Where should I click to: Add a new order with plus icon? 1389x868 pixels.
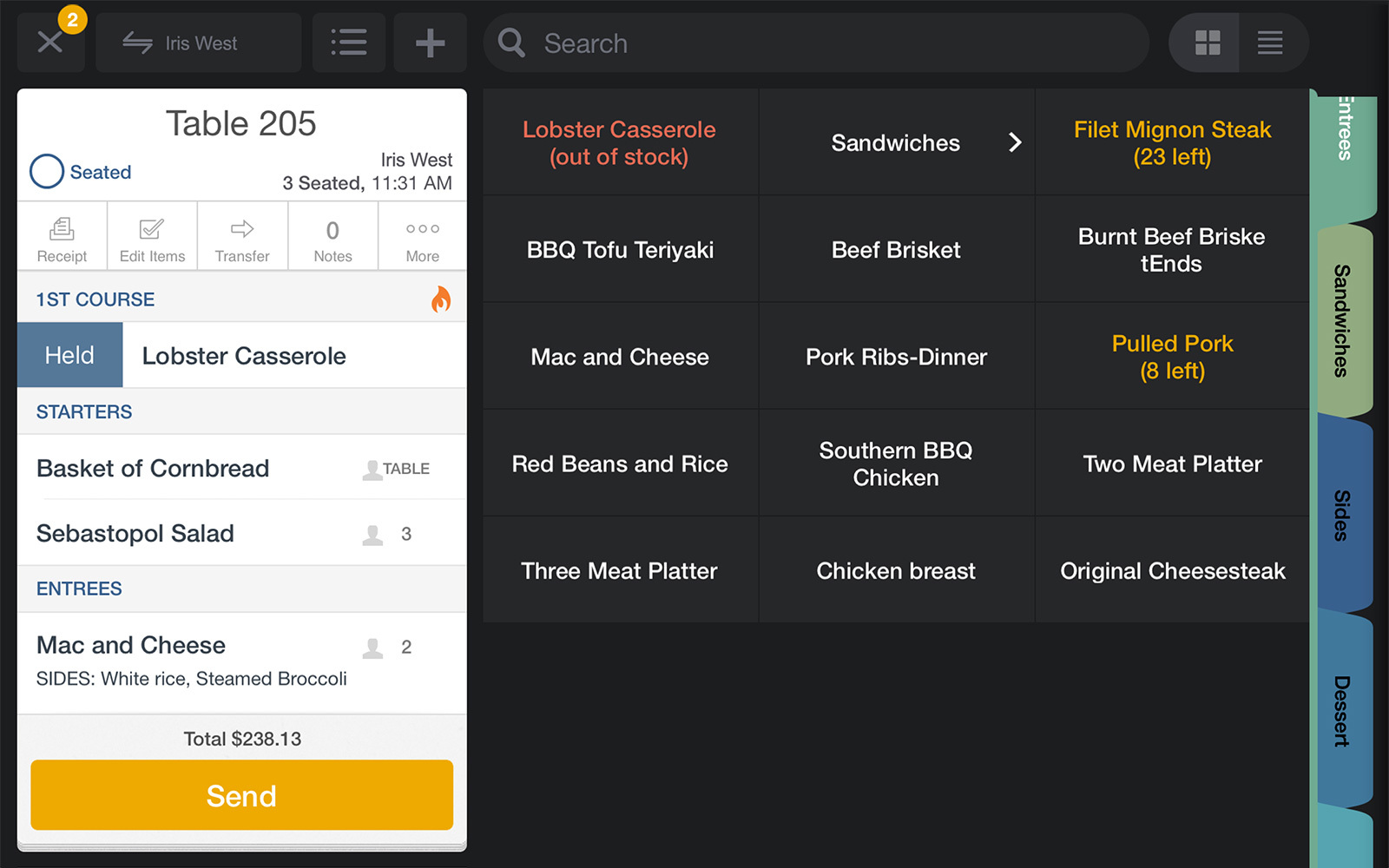[430, 43]
